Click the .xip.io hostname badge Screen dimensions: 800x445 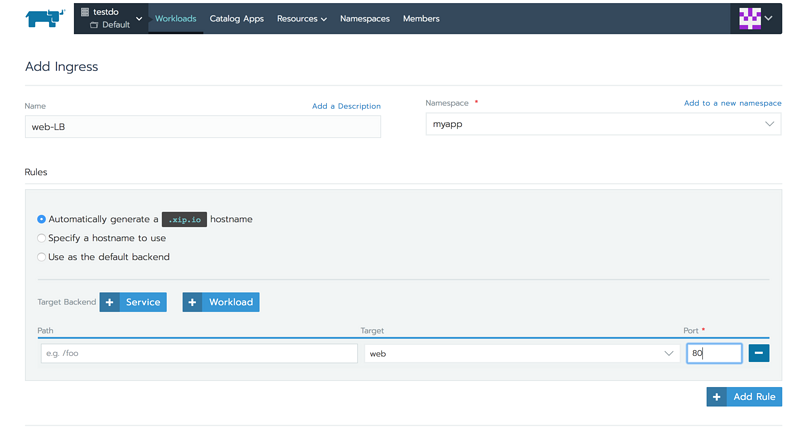184,219
